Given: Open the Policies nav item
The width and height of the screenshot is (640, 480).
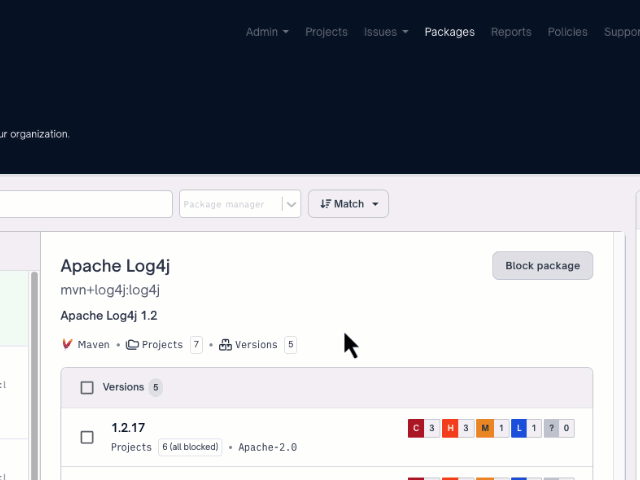Looking at the screenshot, I should point(567,32).
